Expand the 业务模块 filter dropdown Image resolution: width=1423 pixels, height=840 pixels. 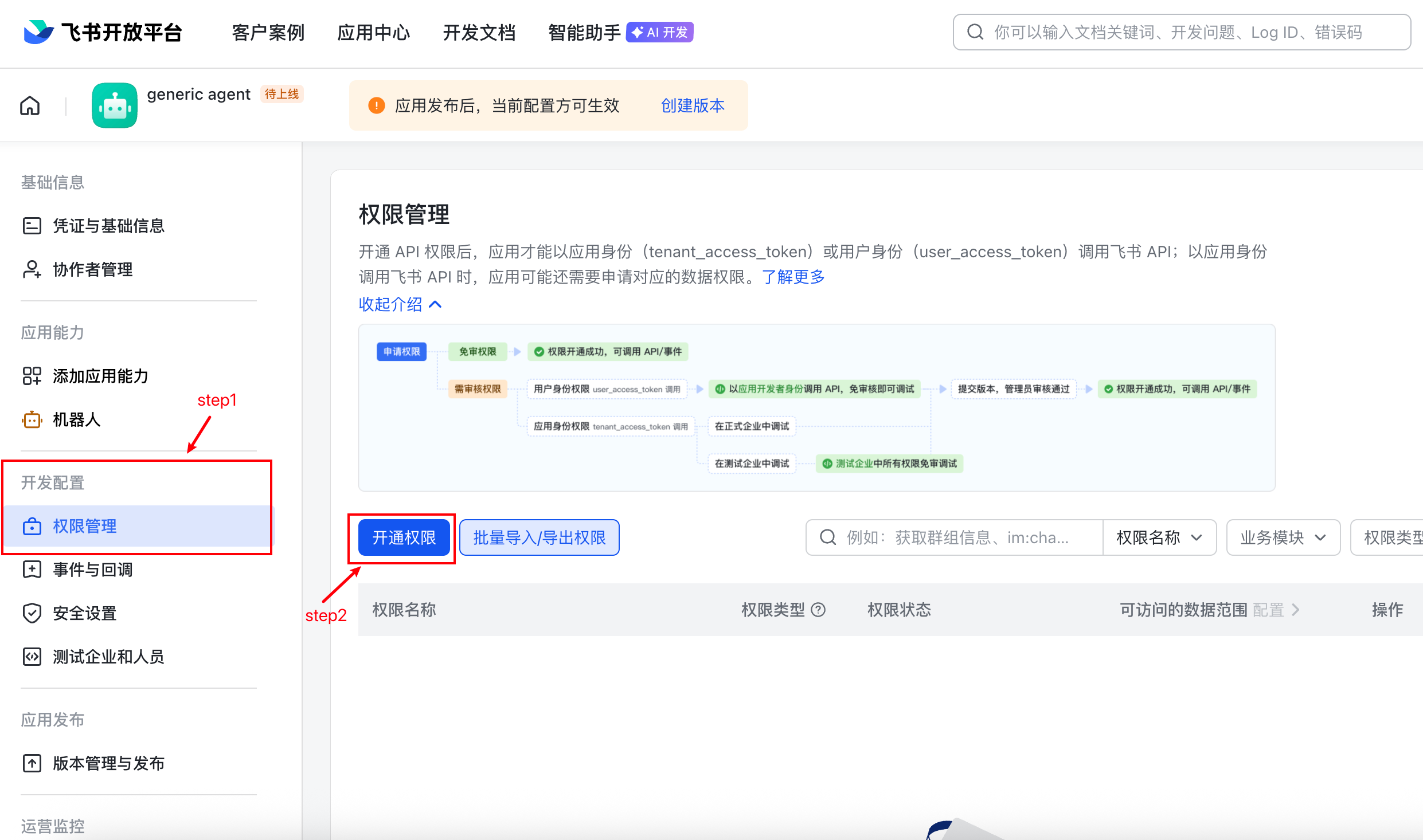1283,537
